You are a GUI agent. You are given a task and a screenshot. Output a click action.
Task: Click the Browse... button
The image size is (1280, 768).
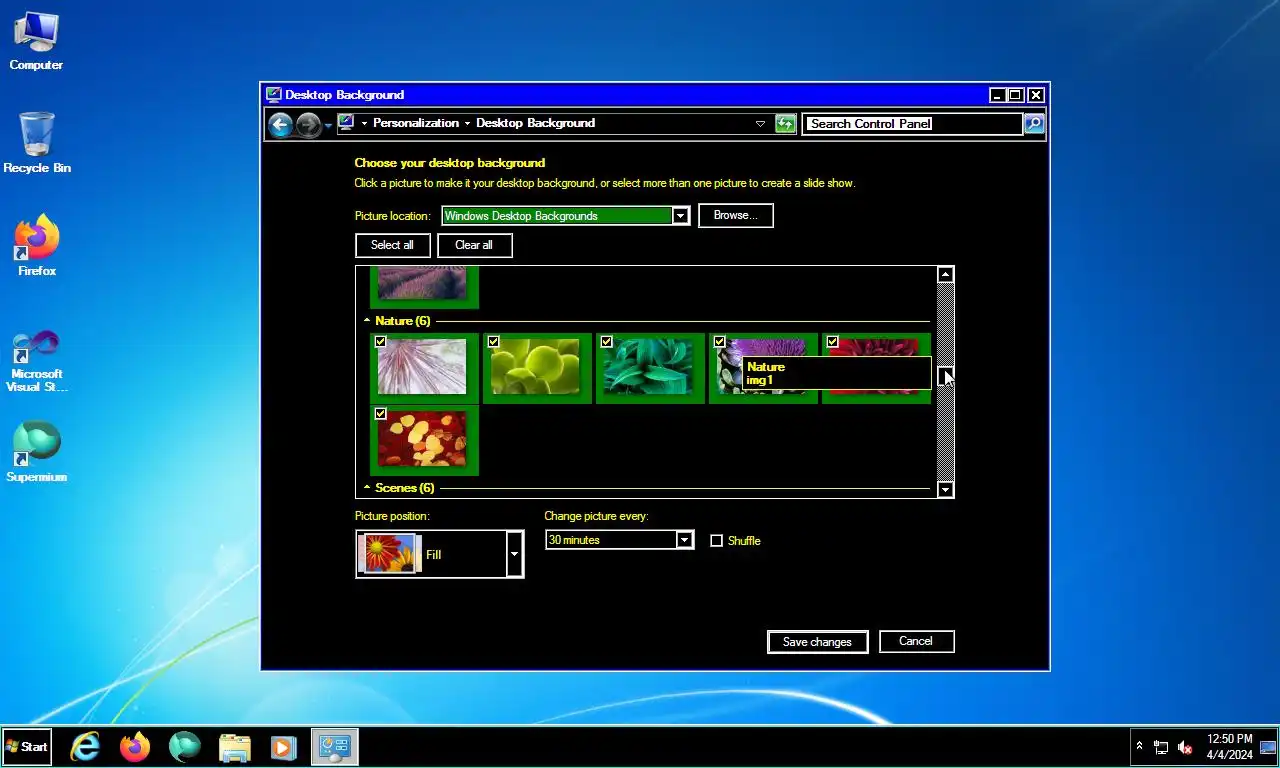coord(736,215)
